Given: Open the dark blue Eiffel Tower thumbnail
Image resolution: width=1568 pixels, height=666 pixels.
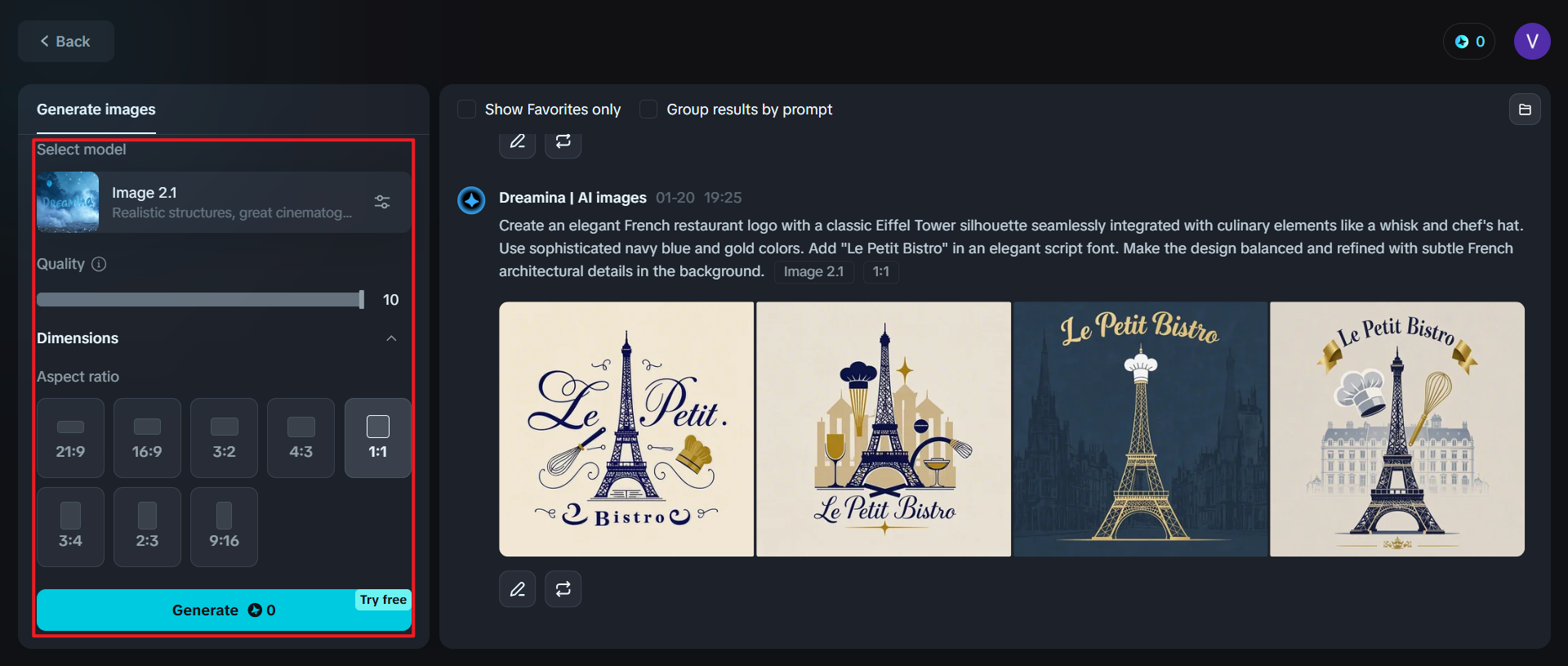Looking at the screenshot, I should click(x=1140, y=429).
